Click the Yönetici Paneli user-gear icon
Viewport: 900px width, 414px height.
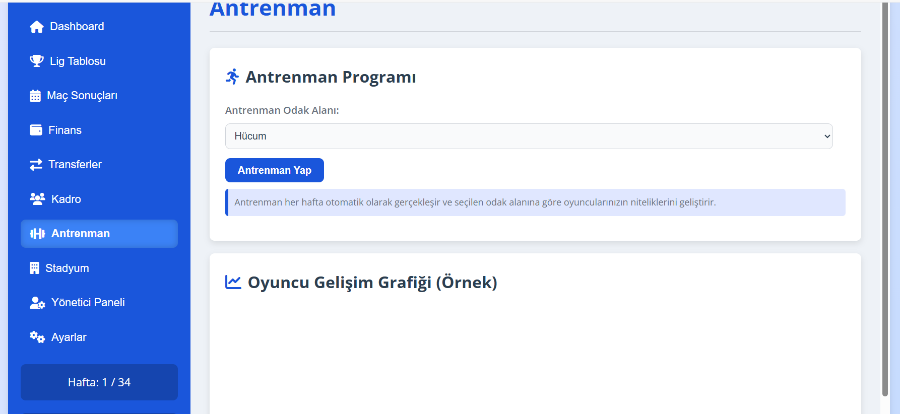(37, 303)
